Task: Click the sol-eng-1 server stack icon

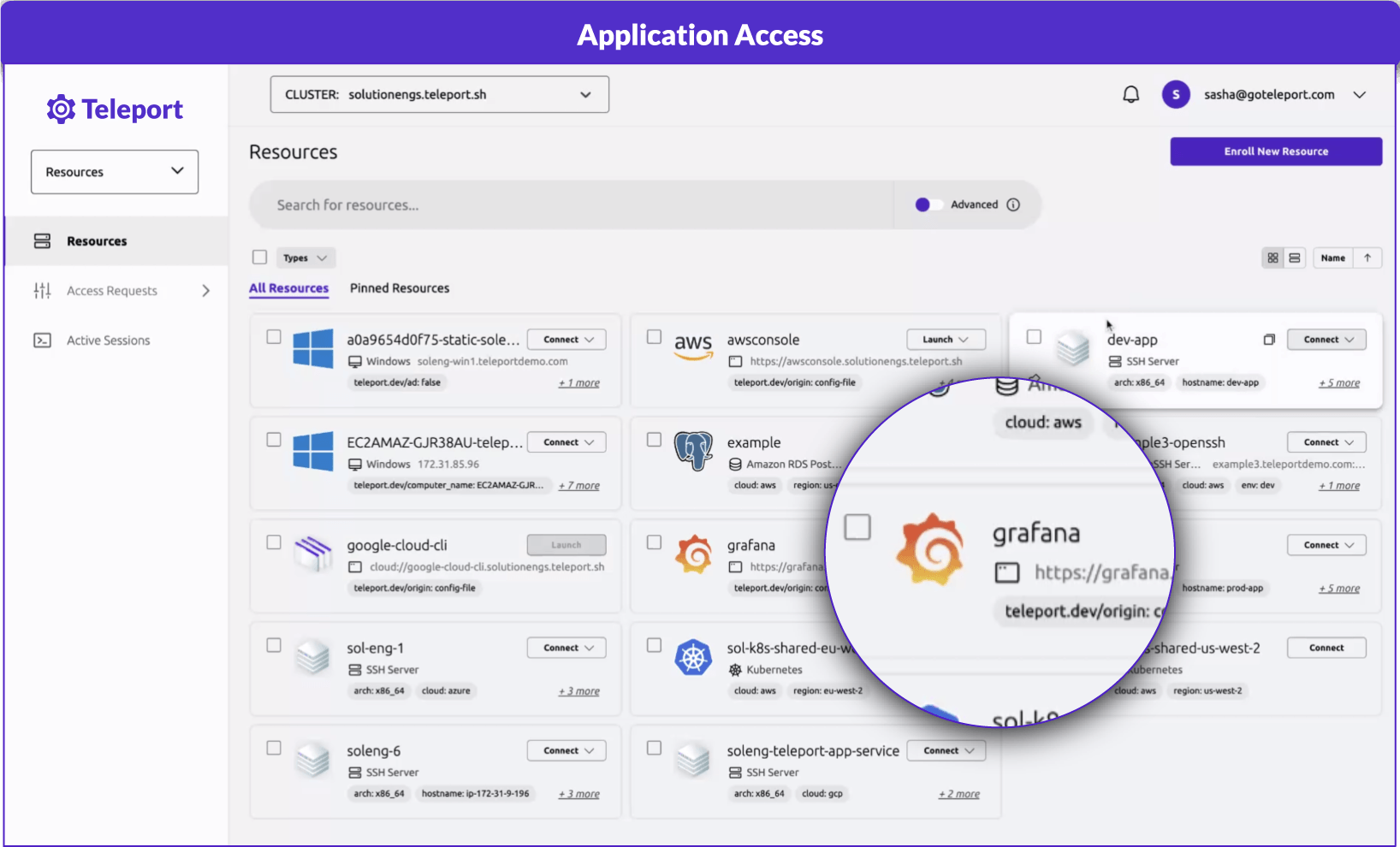Action: pyautogui.click(x=313, y=658)
